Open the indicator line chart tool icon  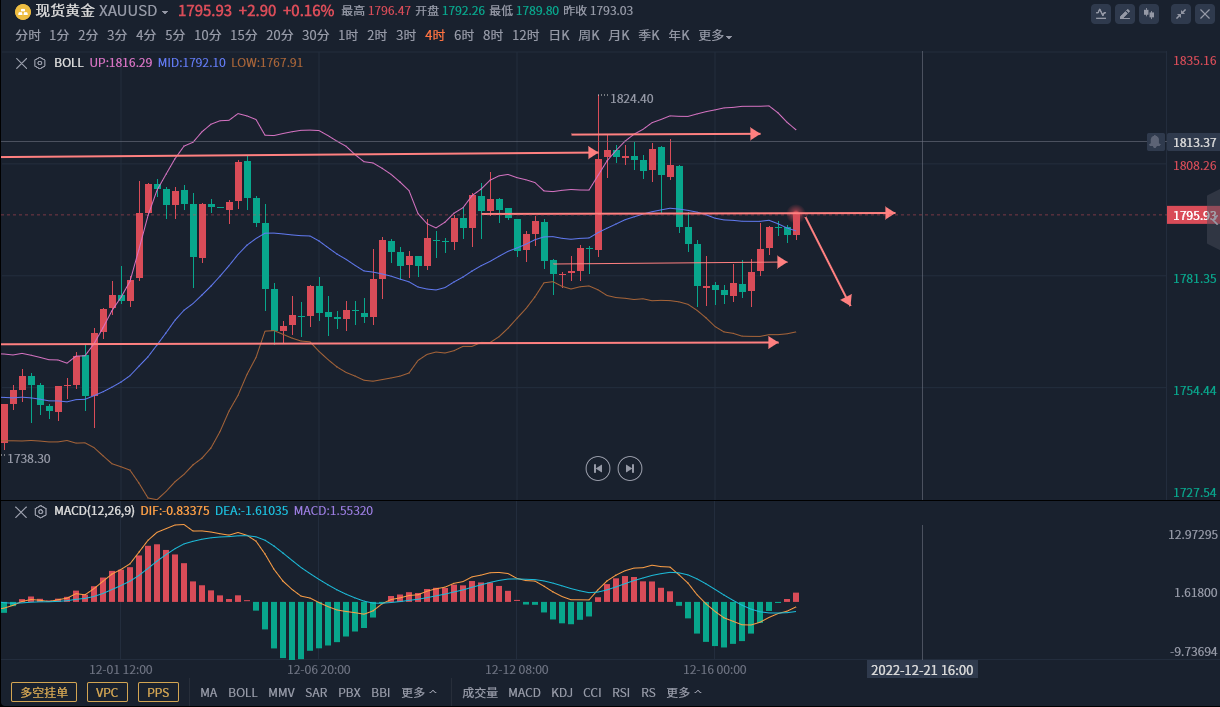point(1101,14)
